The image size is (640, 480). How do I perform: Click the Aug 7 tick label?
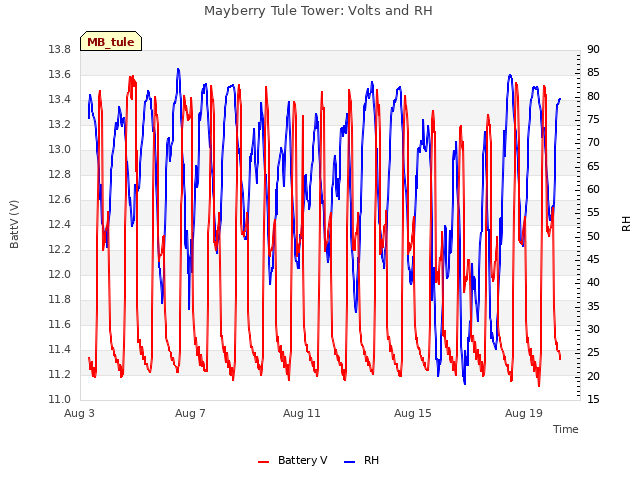click(x=190, y=413)
